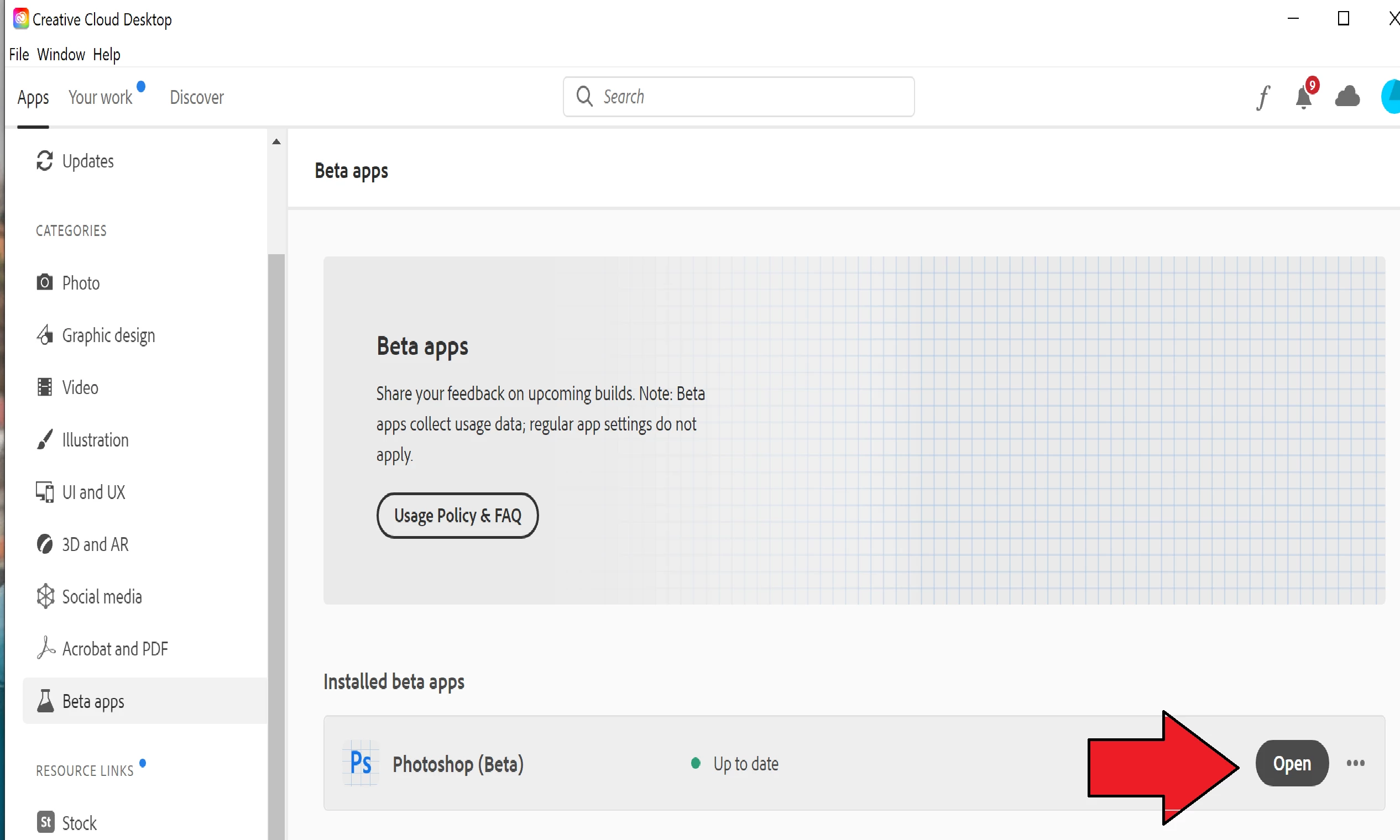Select the Graphic design category
The image size is (1400, 840).
pyautogui.click(x=108, y=335)
